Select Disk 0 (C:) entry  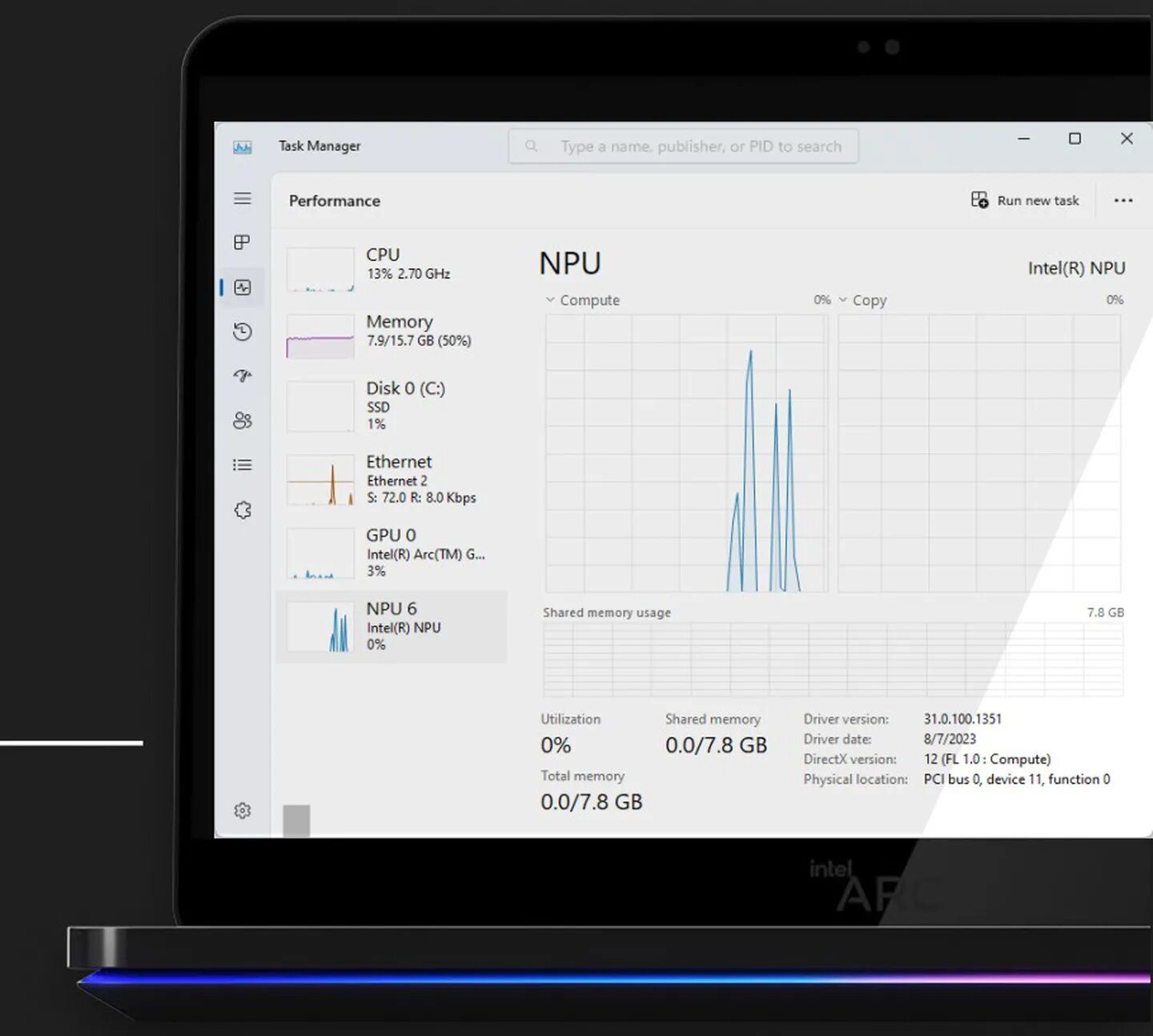pos(392,406)
